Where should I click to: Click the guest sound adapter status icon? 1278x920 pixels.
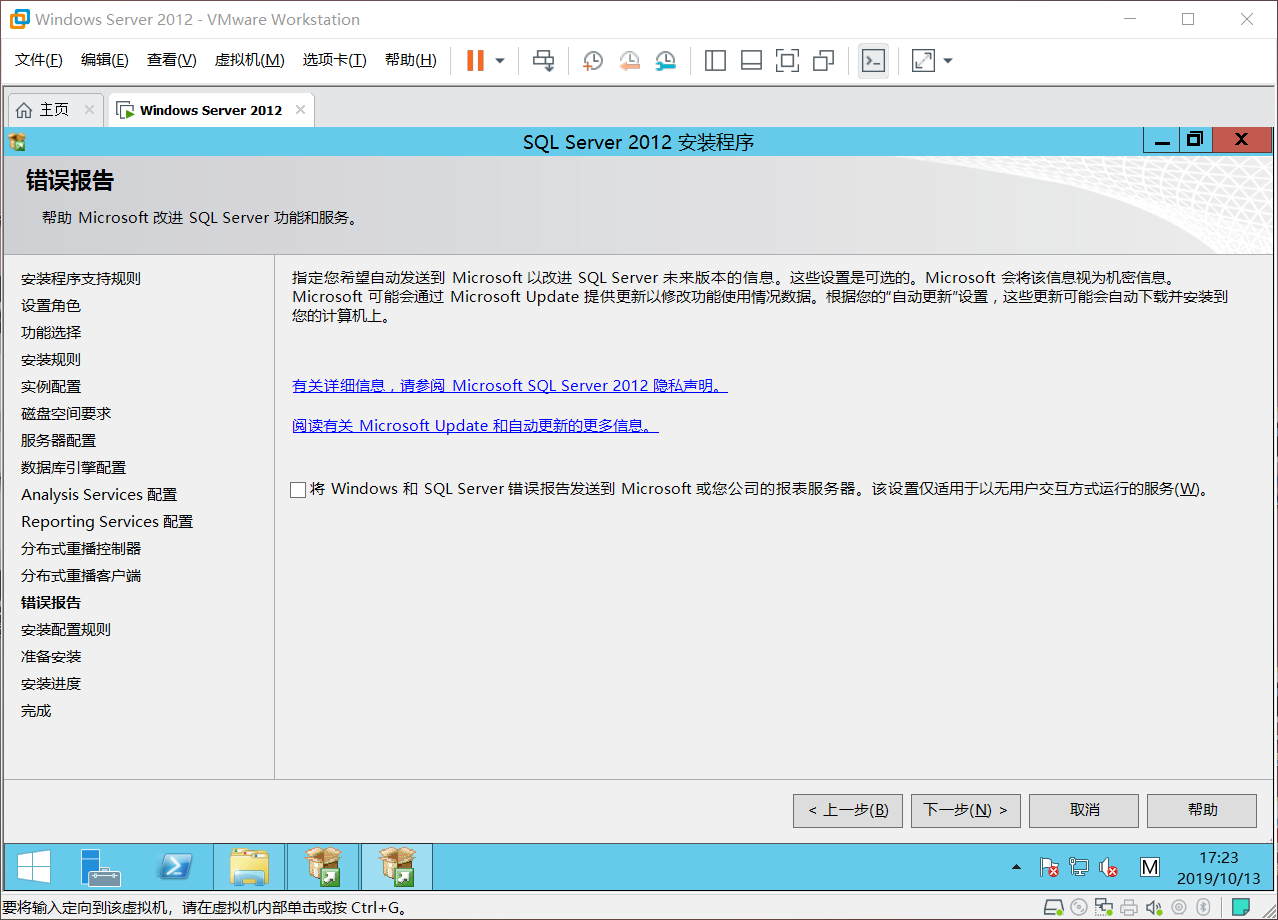1152,907
